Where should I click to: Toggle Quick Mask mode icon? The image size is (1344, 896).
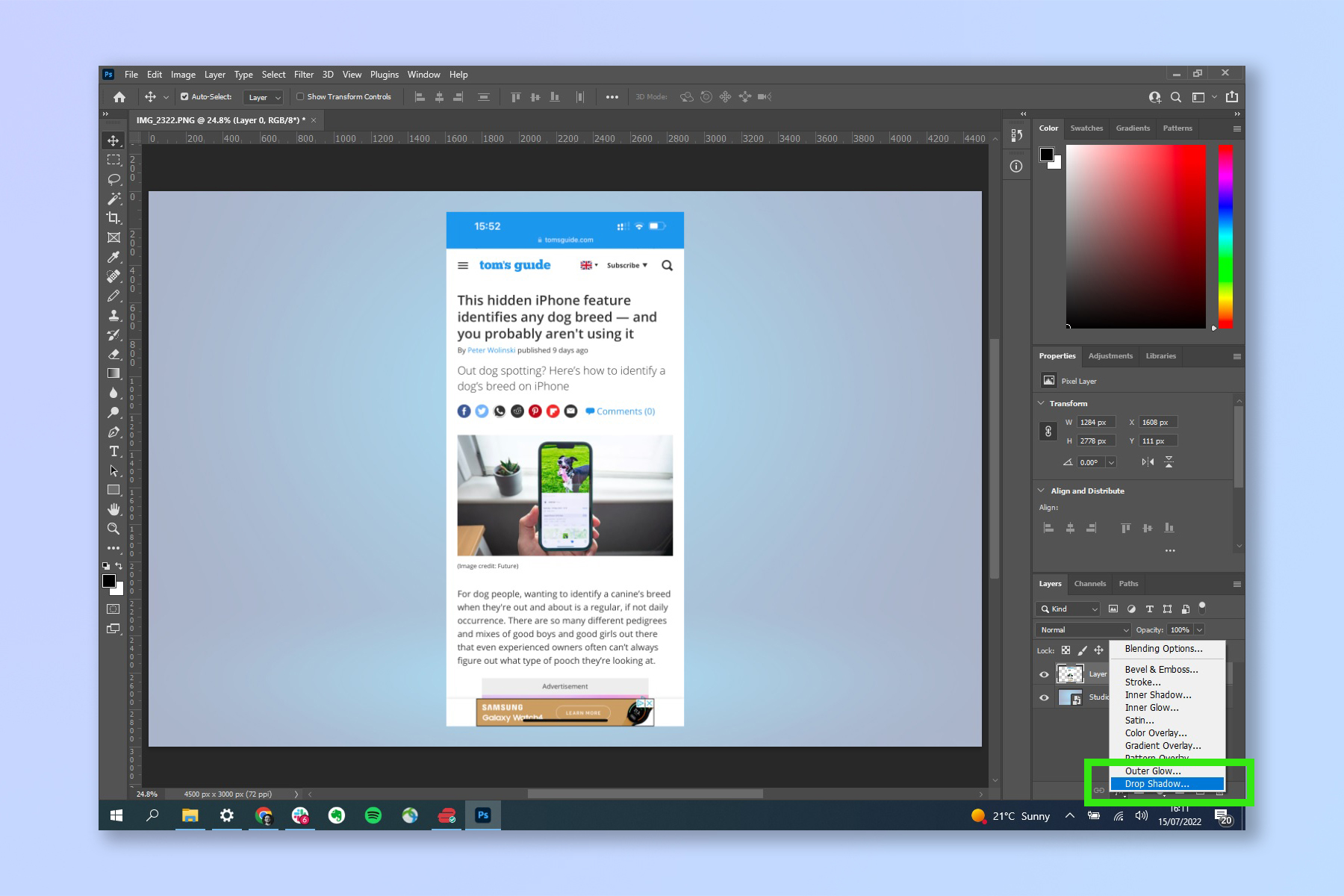coord(113,609)
